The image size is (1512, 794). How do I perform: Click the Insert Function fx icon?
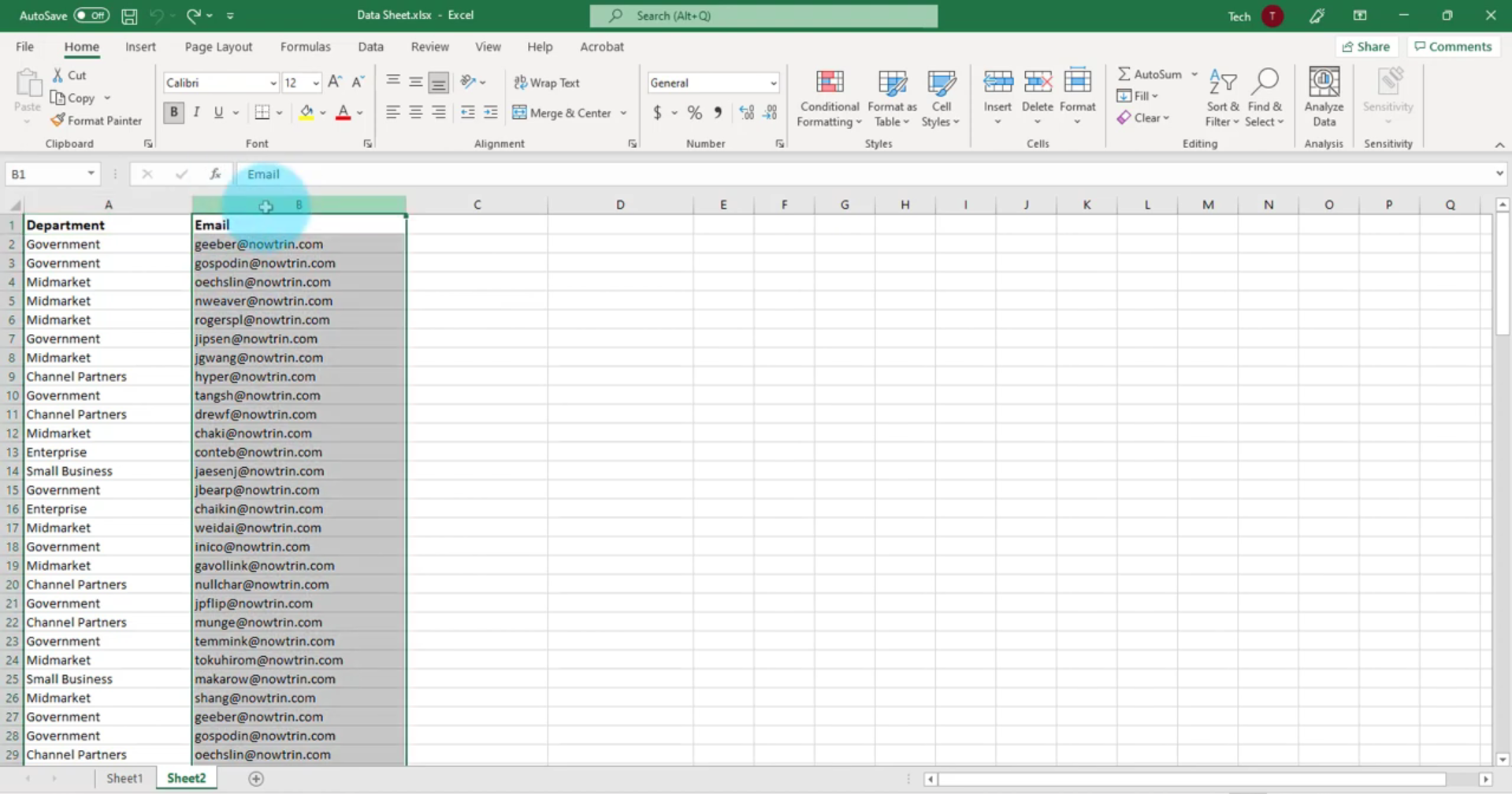(214, 174)
